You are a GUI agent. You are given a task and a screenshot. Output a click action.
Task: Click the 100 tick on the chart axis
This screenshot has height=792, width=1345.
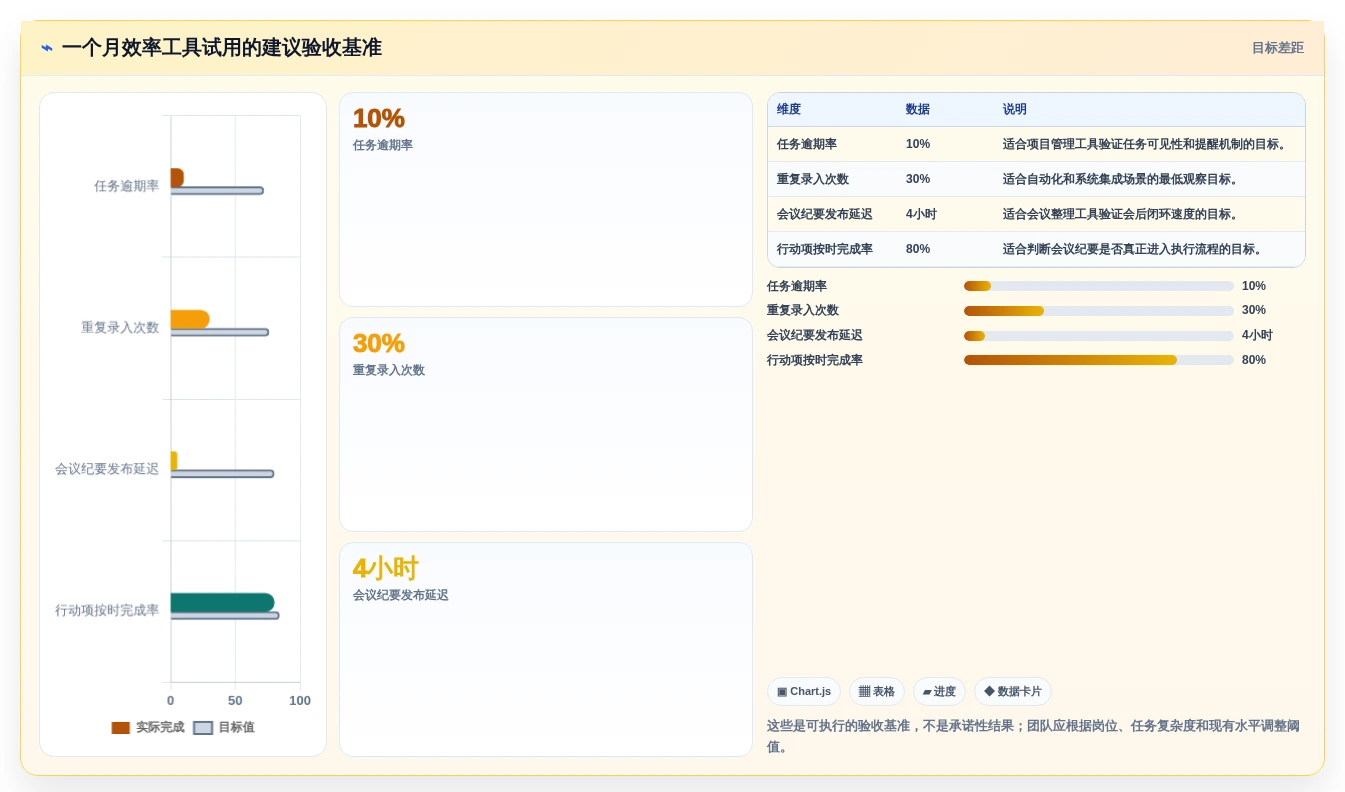(x=300, y=701)
